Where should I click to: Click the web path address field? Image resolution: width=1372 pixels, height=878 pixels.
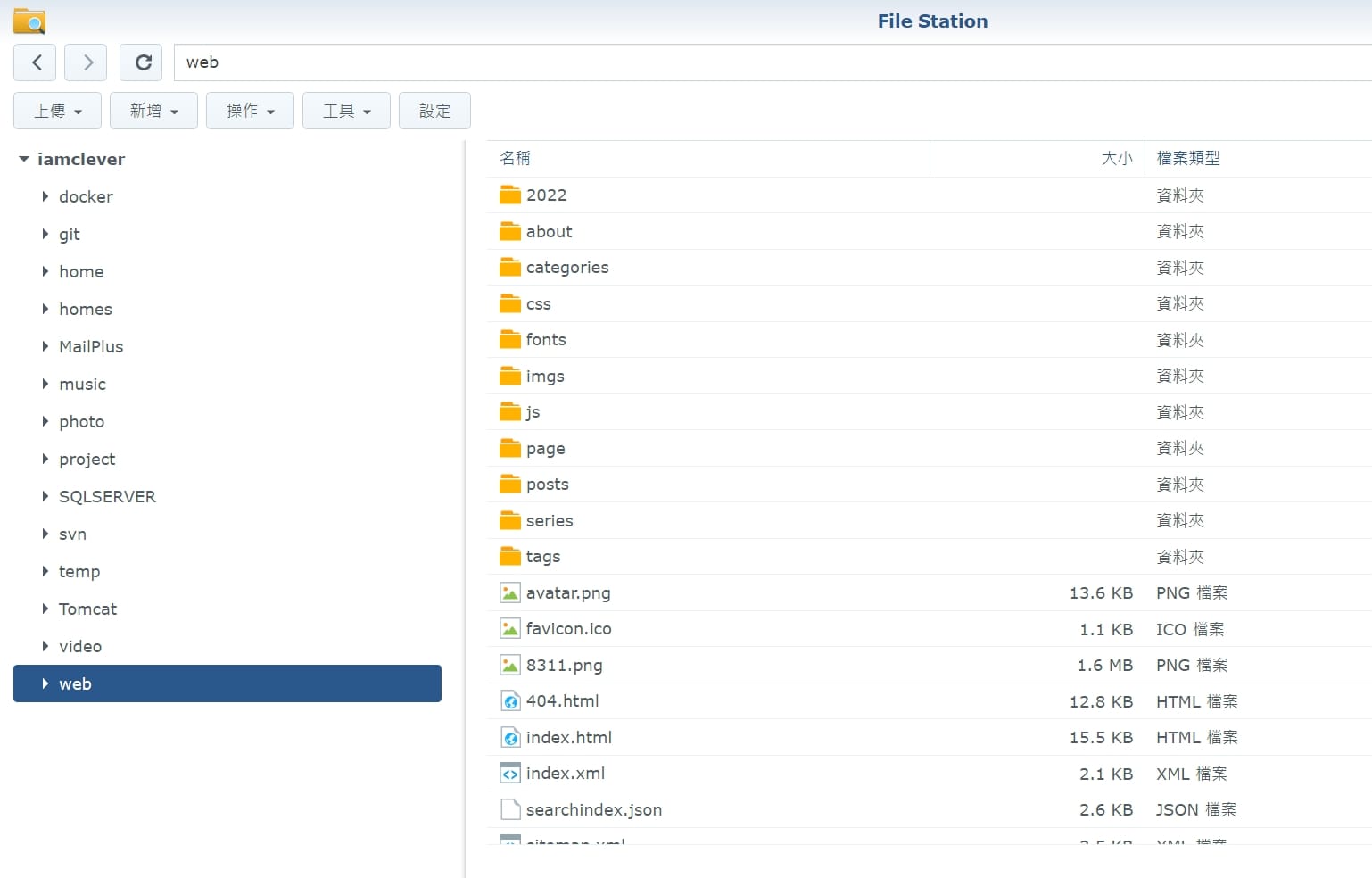tap(773, 62)
